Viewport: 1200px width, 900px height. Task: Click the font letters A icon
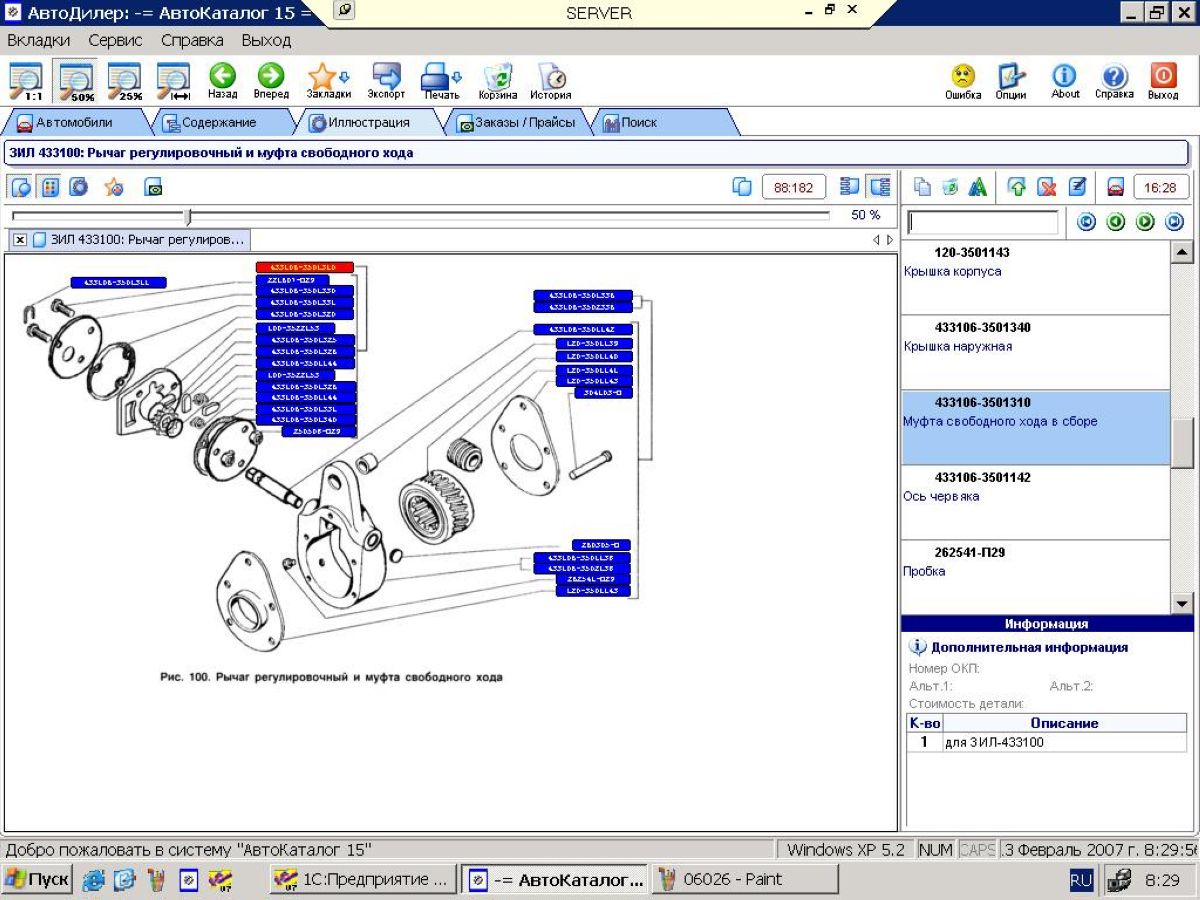(x=978, y=187)
